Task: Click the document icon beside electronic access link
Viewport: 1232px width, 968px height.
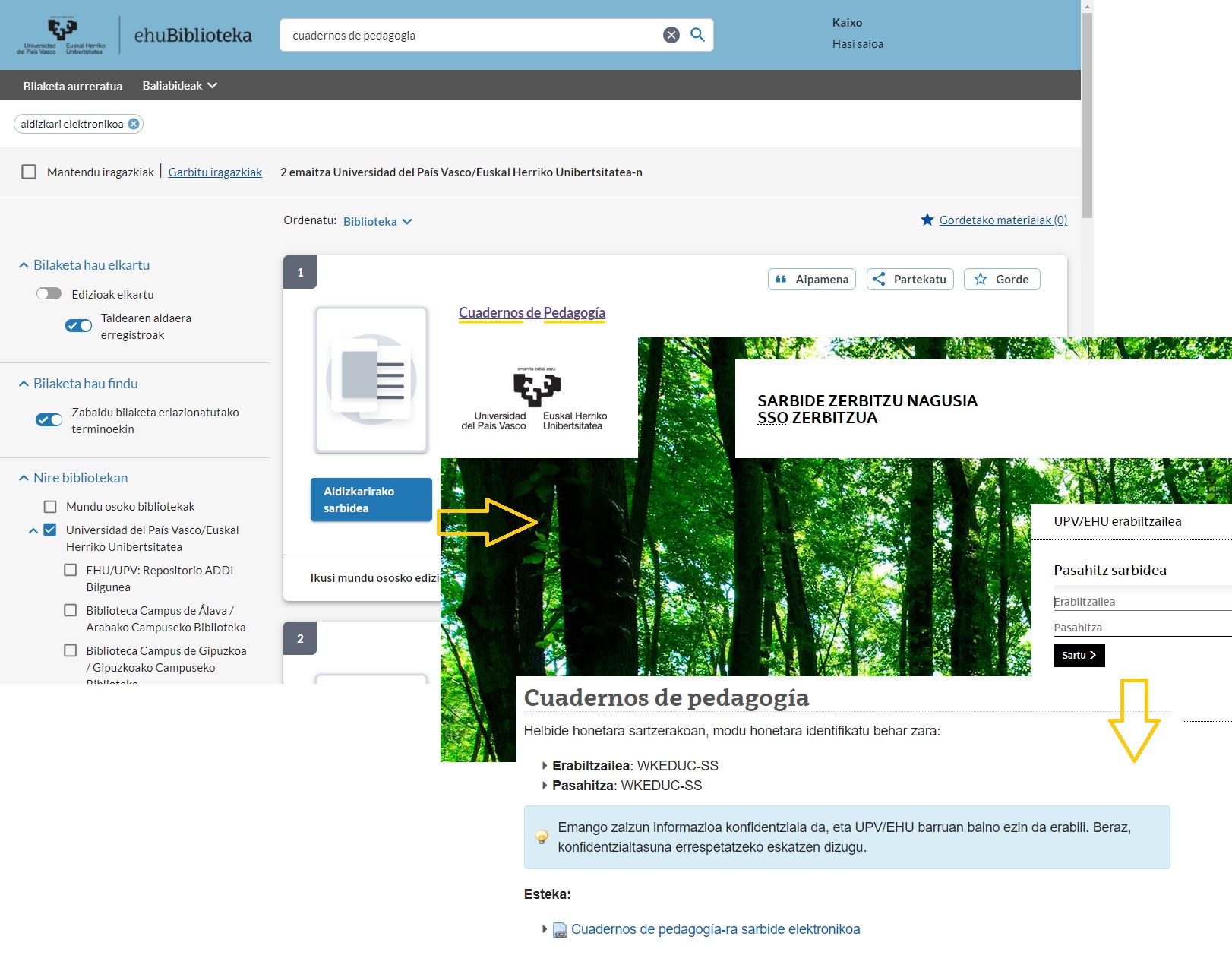Action: (560, 930)
